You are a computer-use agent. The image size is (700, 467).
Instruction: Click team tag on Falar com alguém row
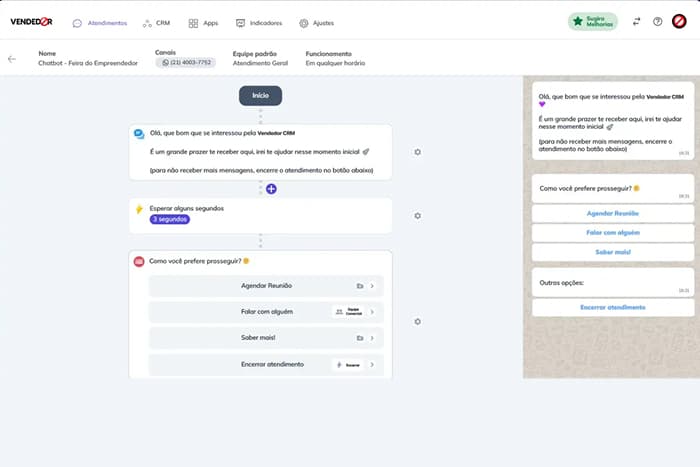349,312
